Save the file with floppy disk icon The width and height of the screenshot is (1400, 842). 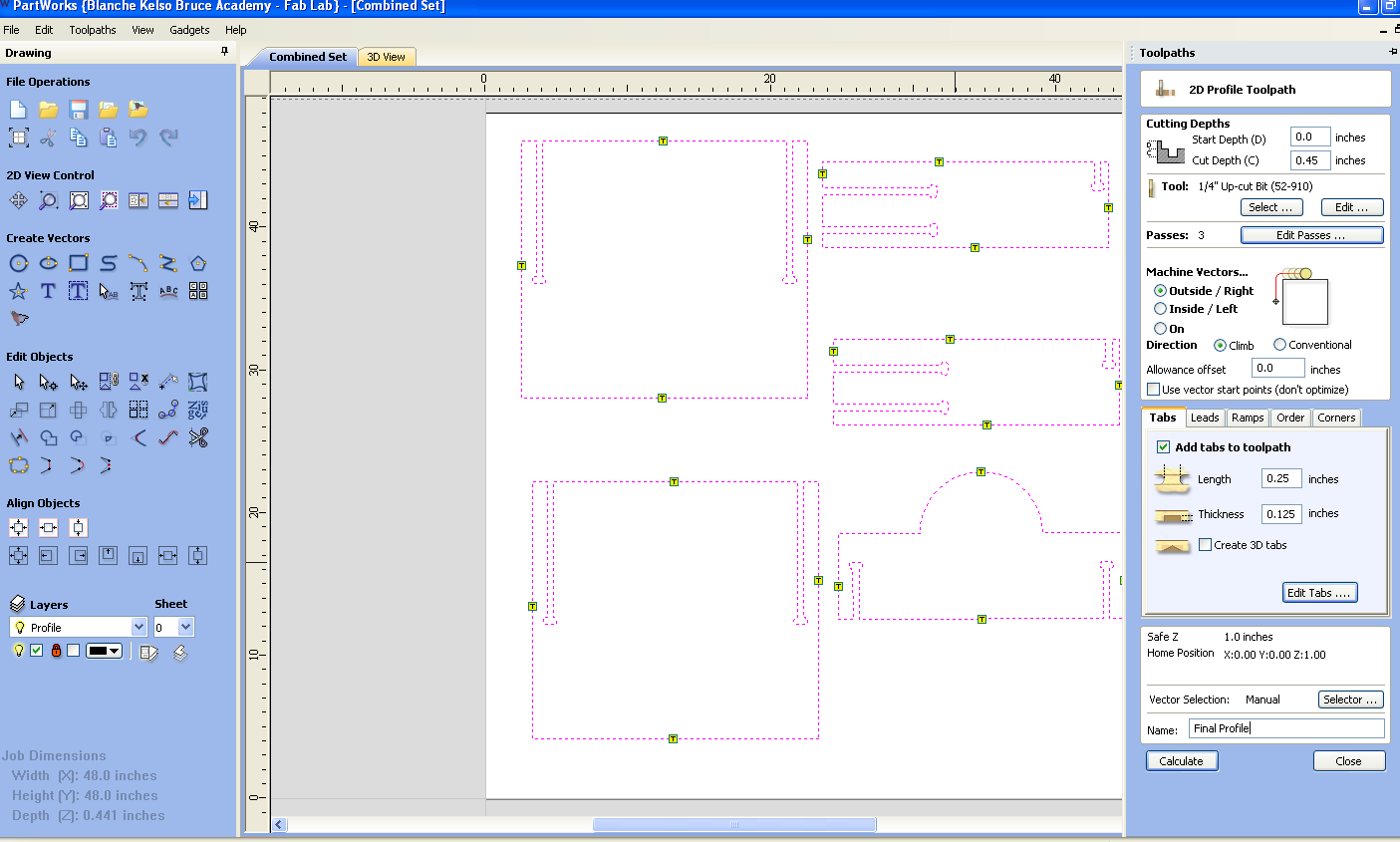[x=79, y=109]
